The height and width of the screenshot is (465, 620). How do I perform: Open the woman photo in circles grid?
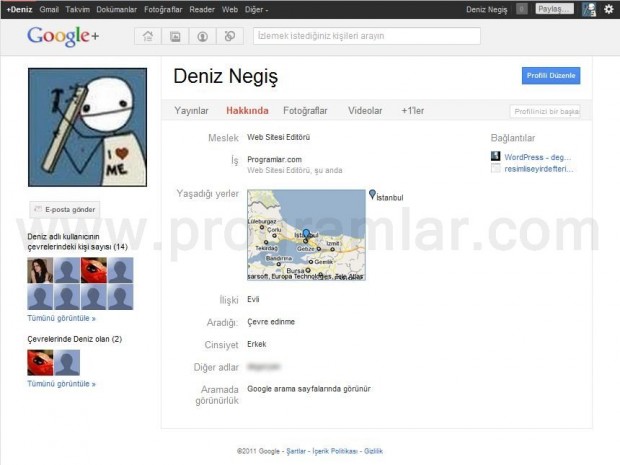point(40,270)
